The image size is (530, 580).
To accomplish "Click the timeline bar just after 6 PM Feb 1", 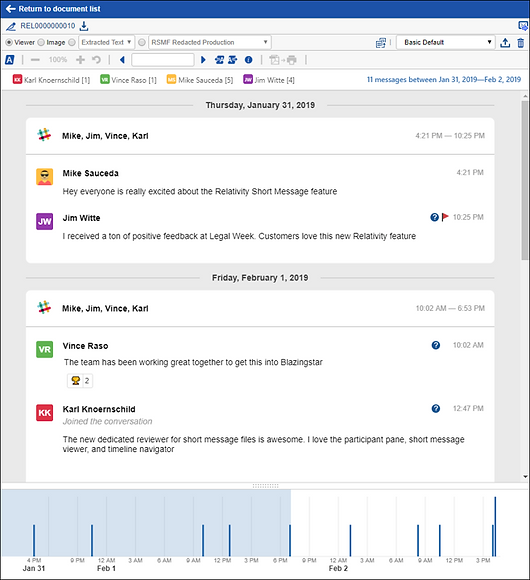I will tap(290, 540).
